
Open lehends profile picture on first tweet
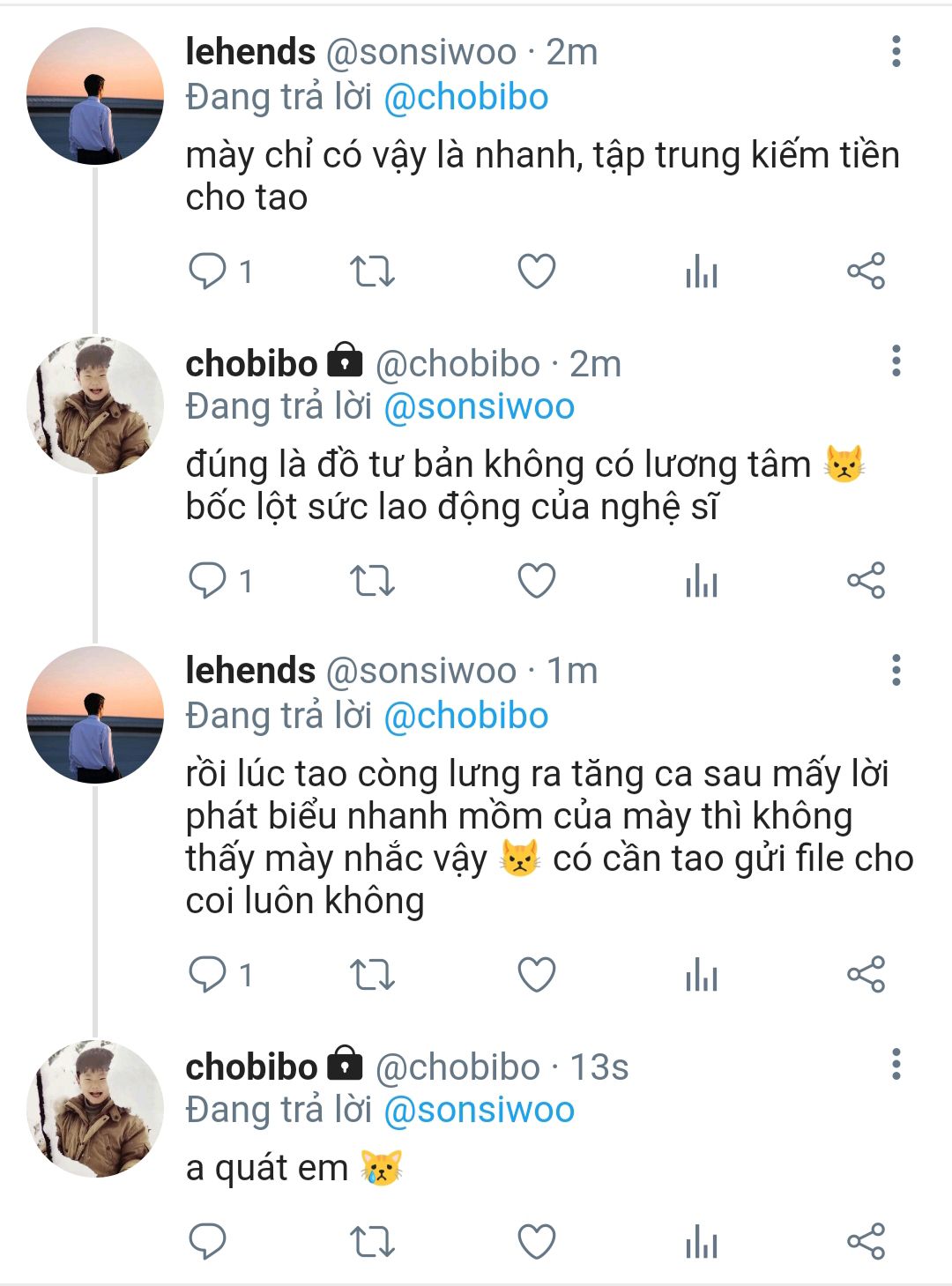(95, 97)
